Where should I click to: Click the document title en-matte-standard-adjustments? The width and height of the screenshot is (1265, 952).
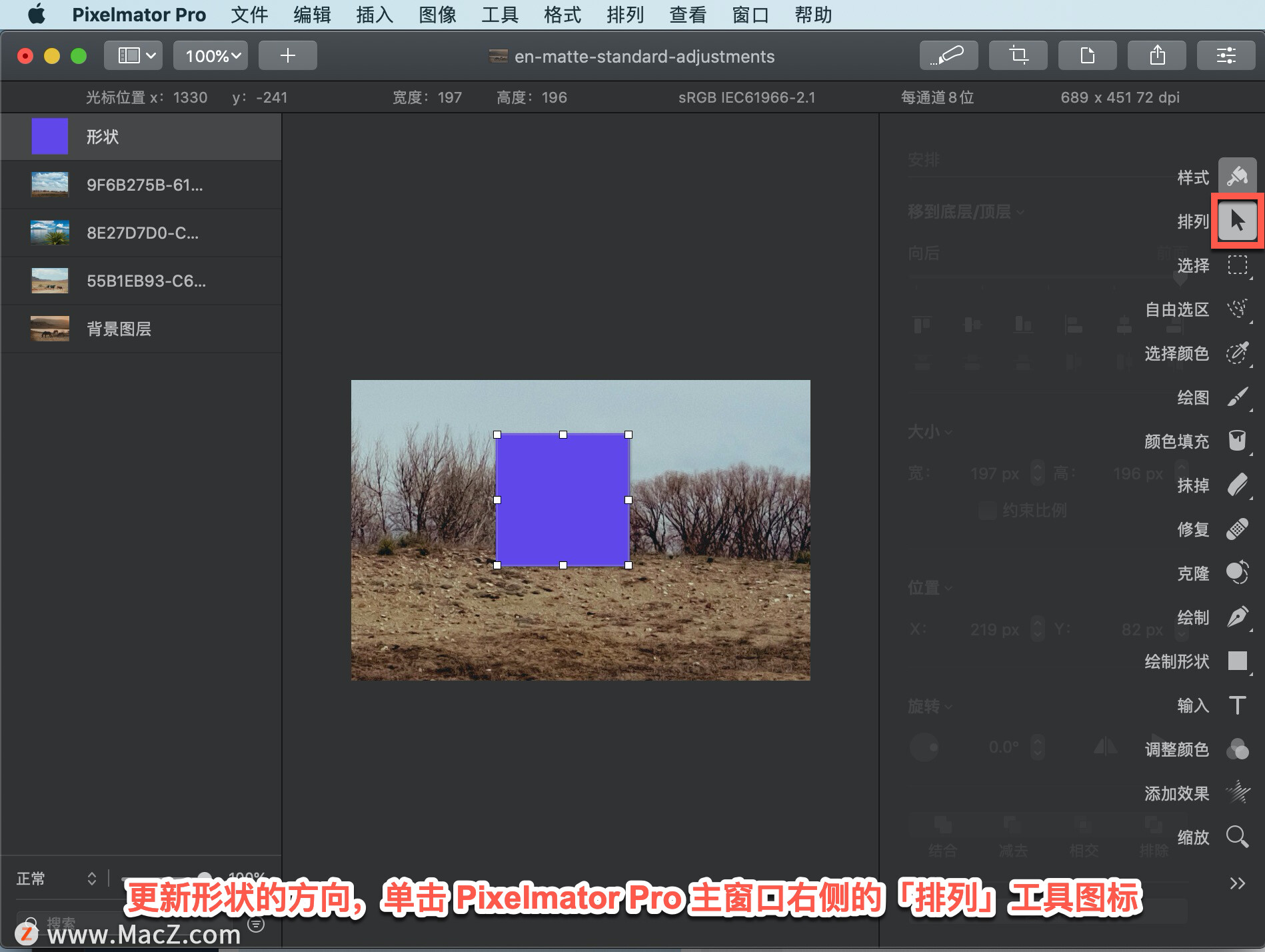tap(644, 57)
